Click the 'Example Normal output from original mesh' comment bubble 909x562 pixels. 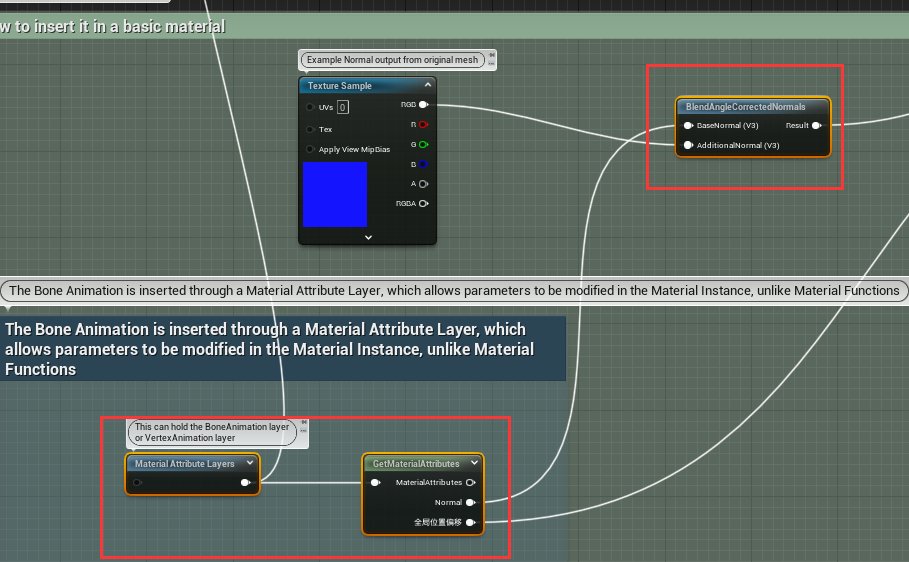(392, 60)
